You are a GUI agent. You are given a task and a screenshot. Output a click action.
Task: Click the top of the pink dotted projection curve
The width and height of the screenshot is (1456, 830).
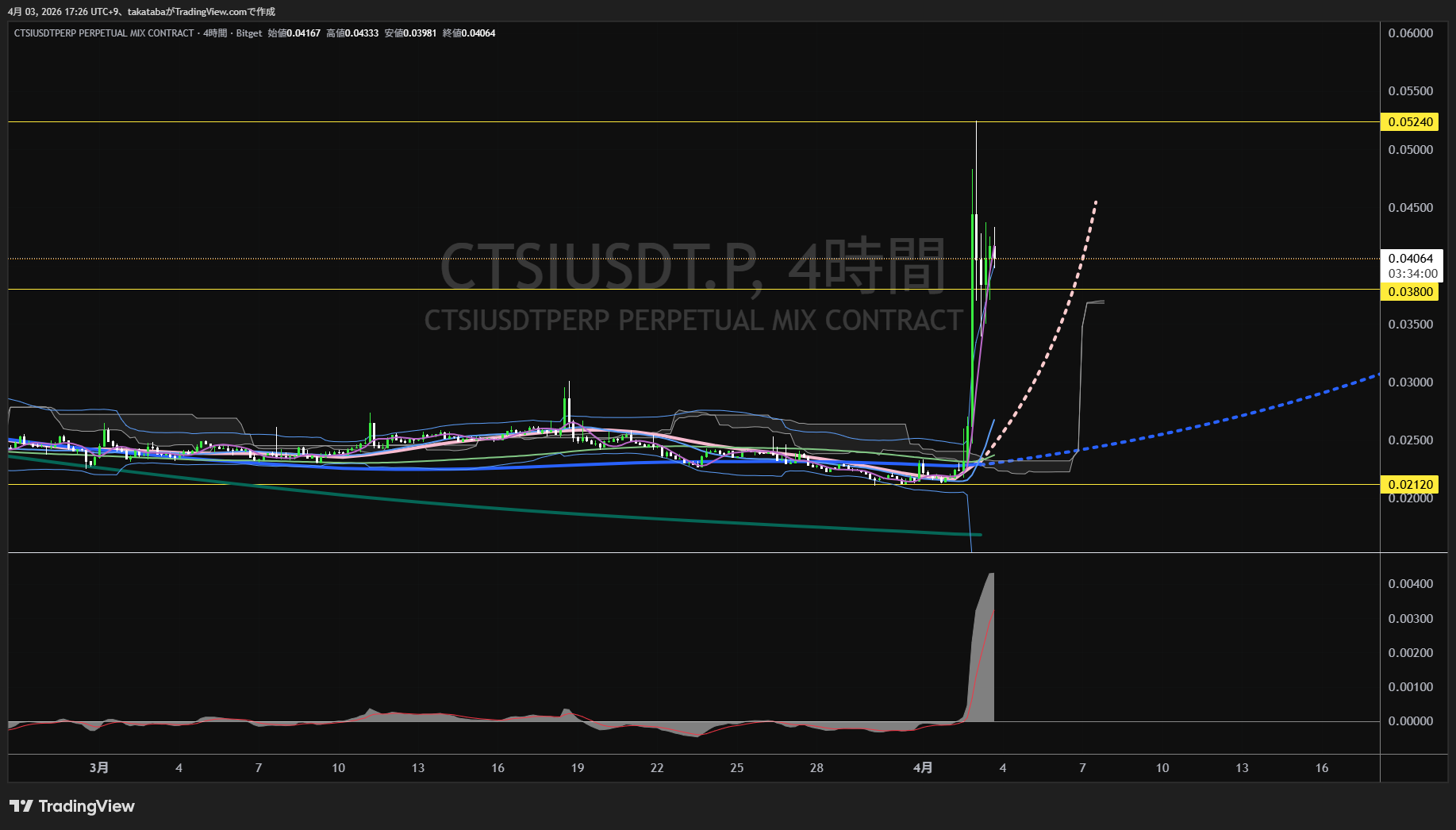(1096, 202)
